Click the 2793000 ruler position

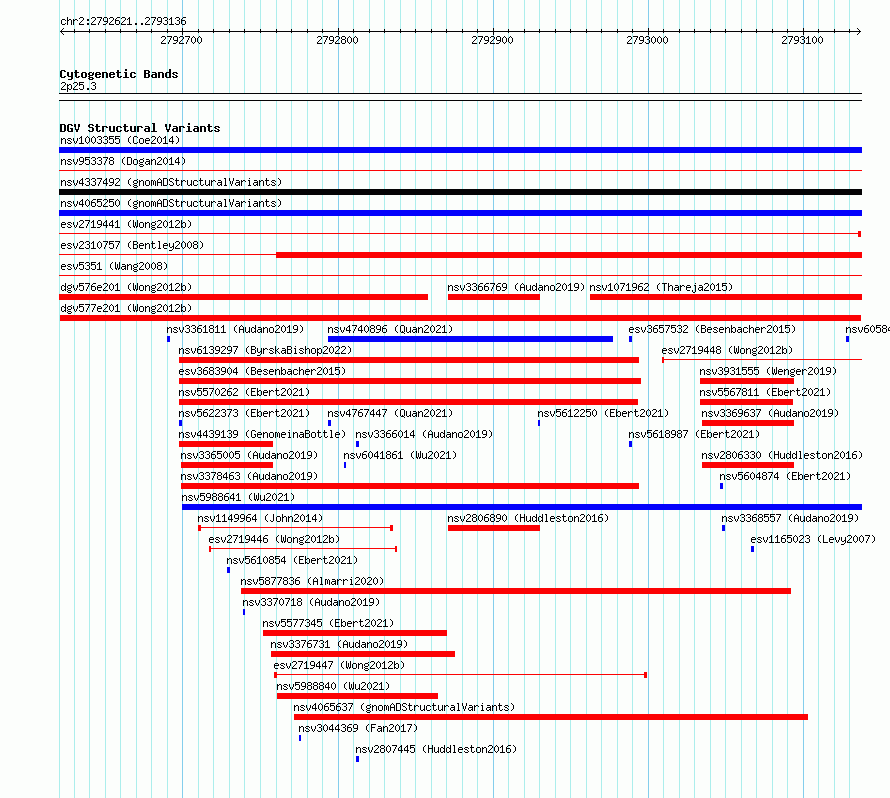pyautogui.click(x=647, y=40)
